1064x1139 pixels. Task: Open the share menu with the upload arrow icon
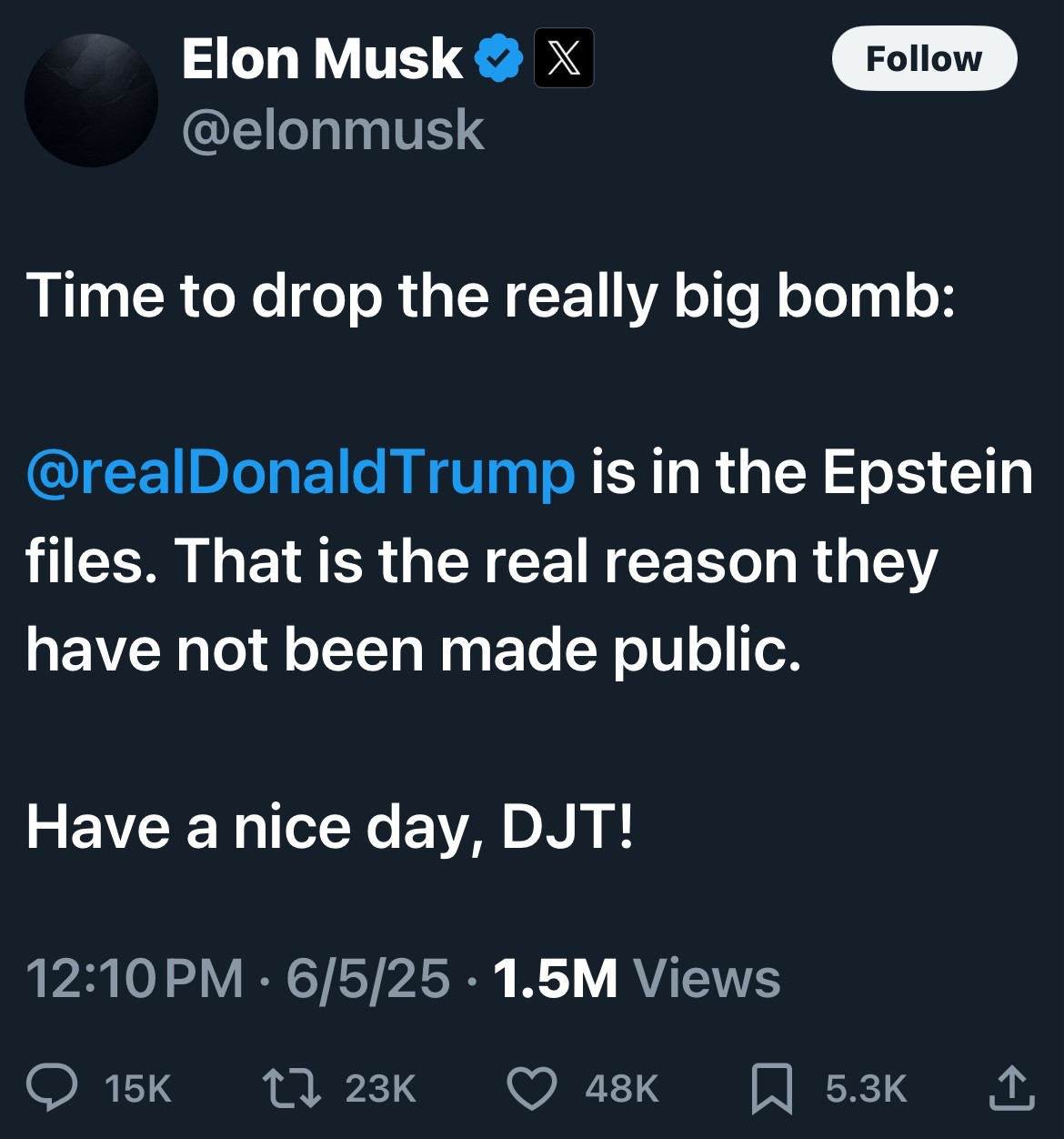pos(1011,1088)
